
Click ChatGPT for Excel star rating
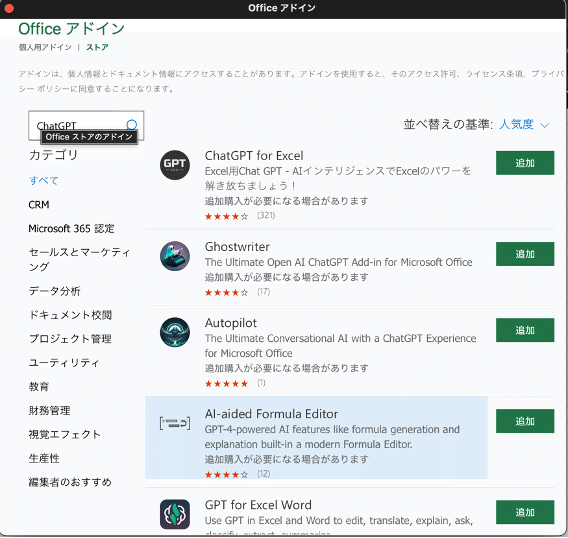[x=226, y=216]
